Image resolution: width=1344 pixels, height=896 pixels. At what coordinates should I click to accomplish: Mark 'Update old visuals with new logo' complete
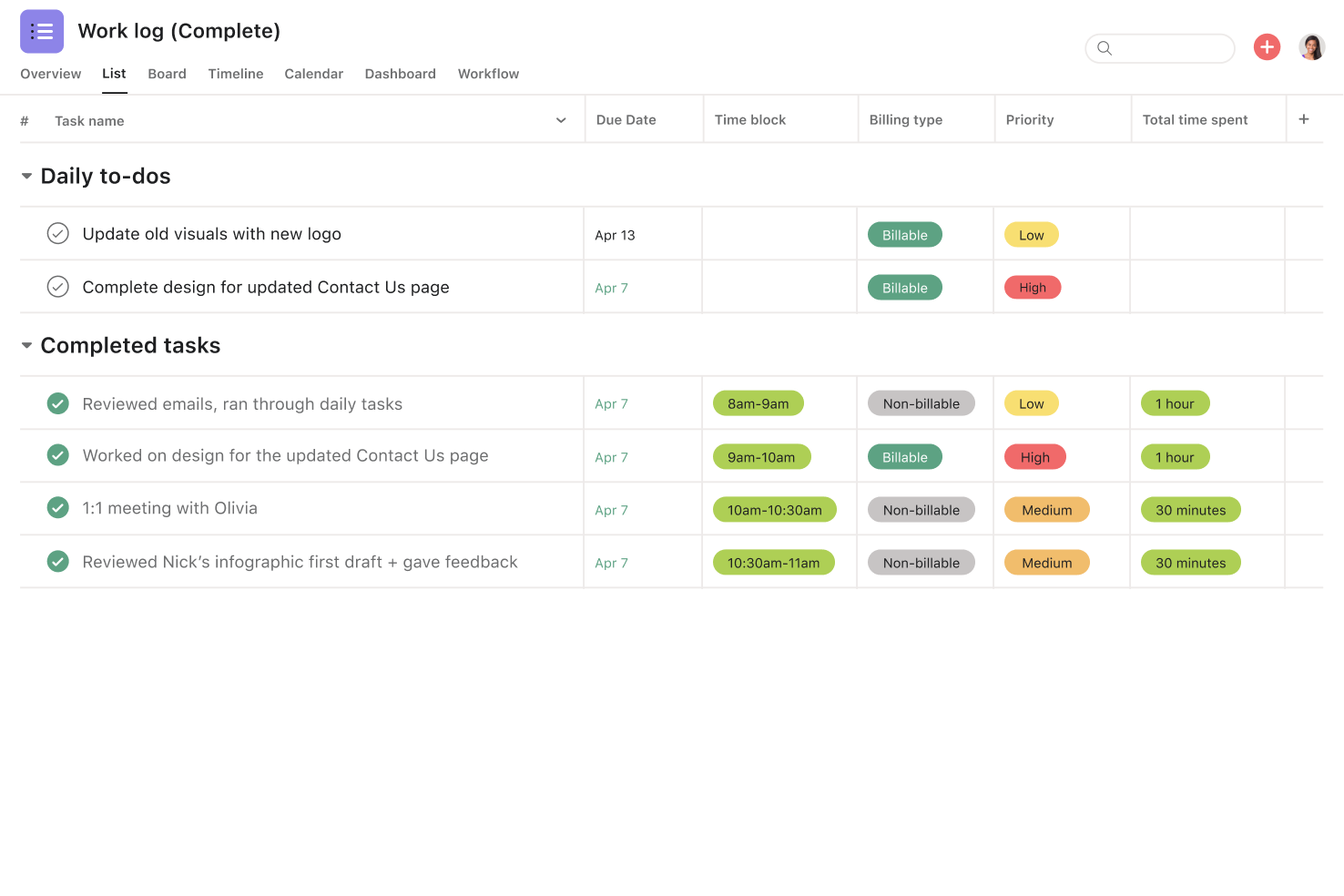(x=57, y=233)
